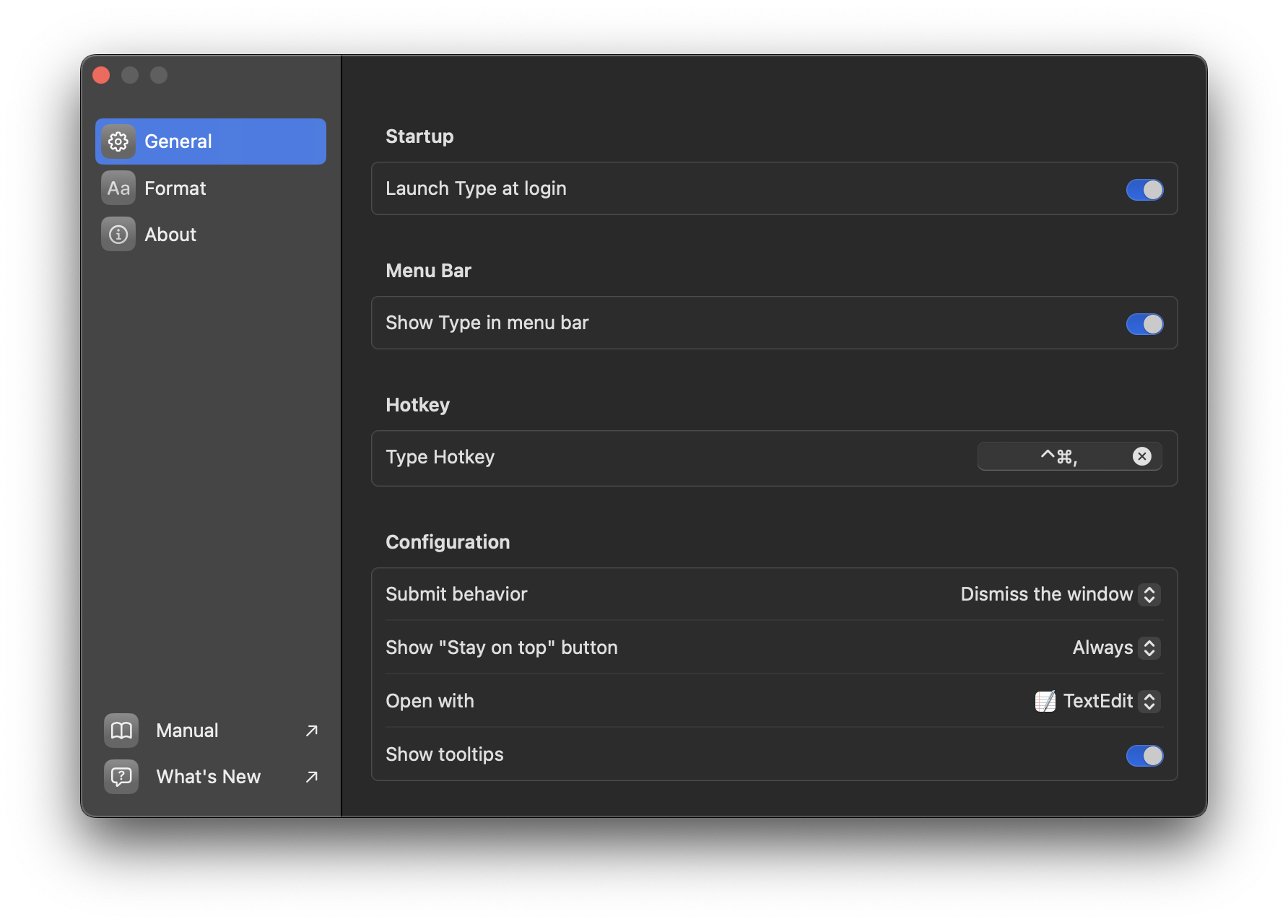Viewport: 1288px width, 924px height.
Task: Click the About info icon
Action: point(118,235)
